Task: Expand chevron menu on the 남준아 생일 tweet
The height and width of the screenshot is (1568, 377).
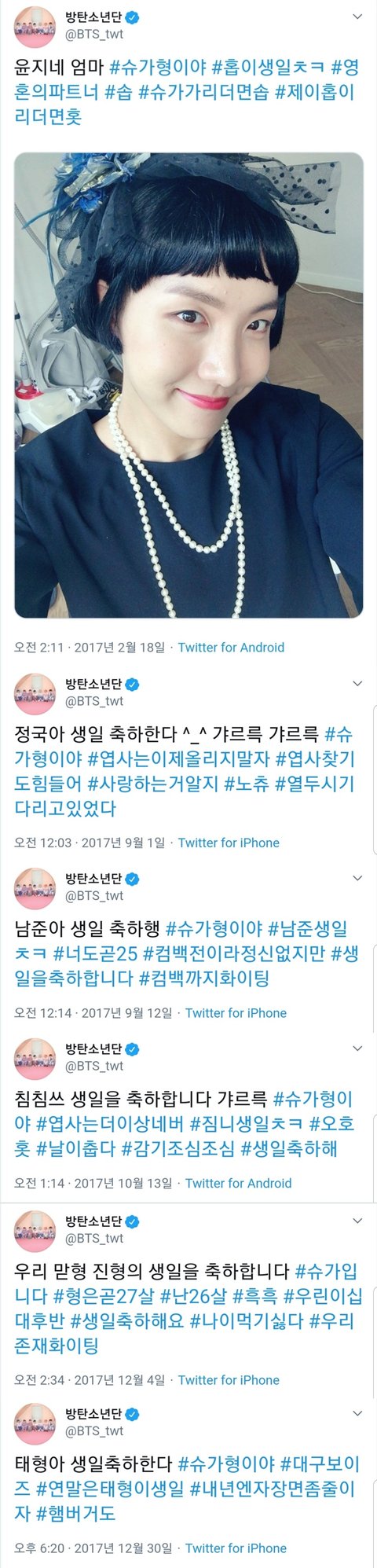Action: click(x=357, y=878)
